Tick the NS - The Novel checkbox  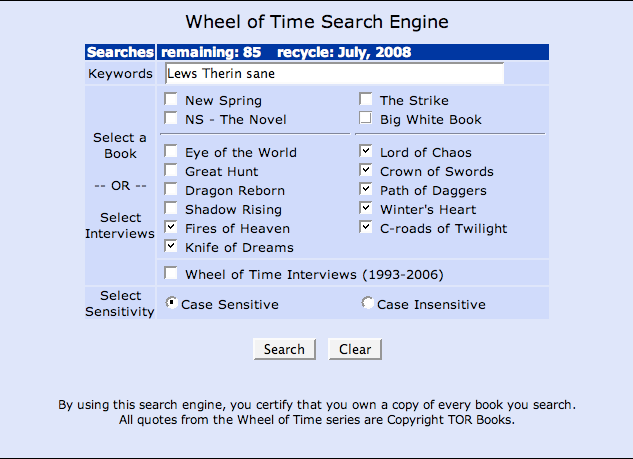point(171,118)
